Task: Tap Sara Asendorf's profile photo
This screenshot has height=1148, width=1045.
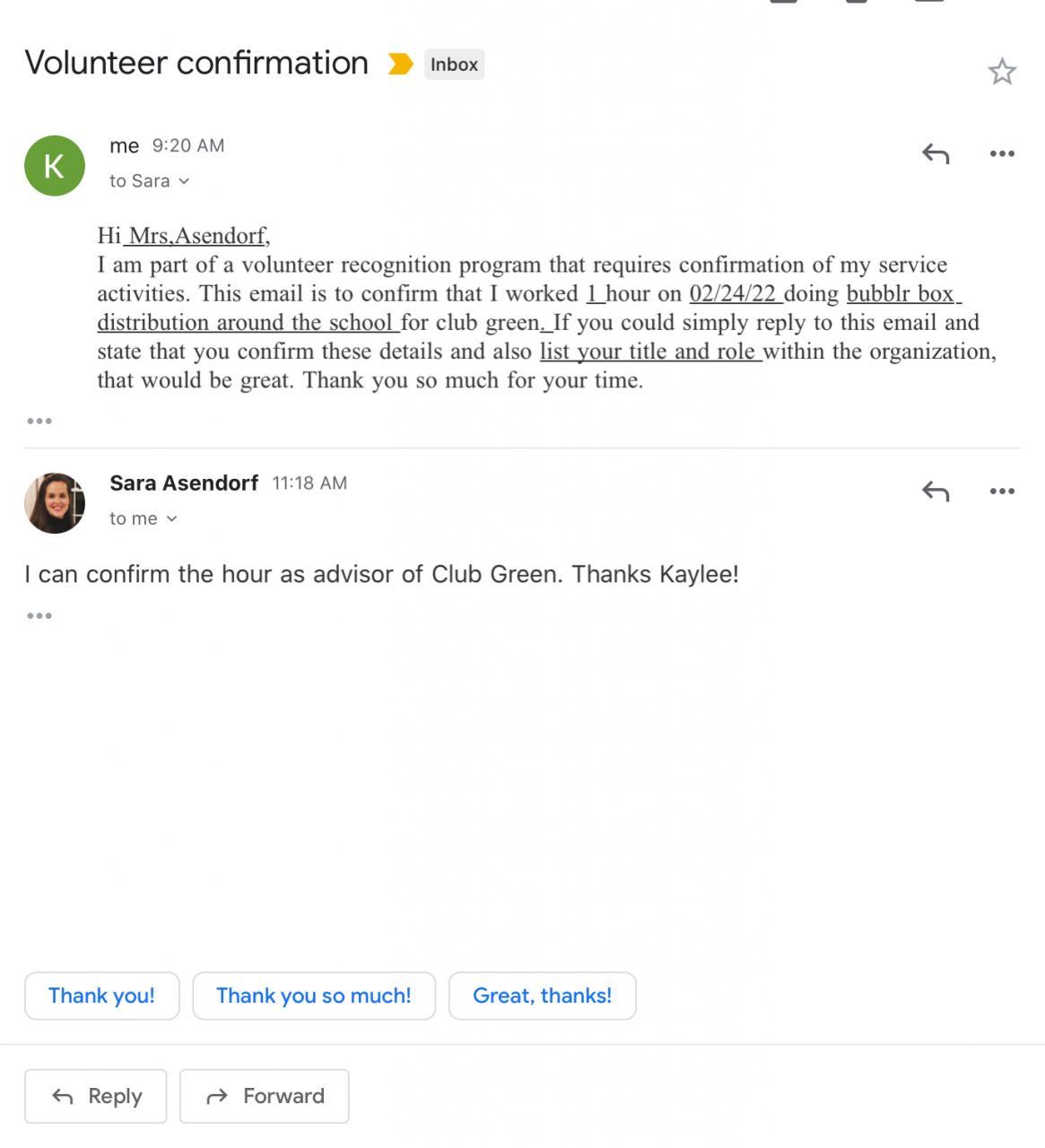Action: tap(55, 503)
